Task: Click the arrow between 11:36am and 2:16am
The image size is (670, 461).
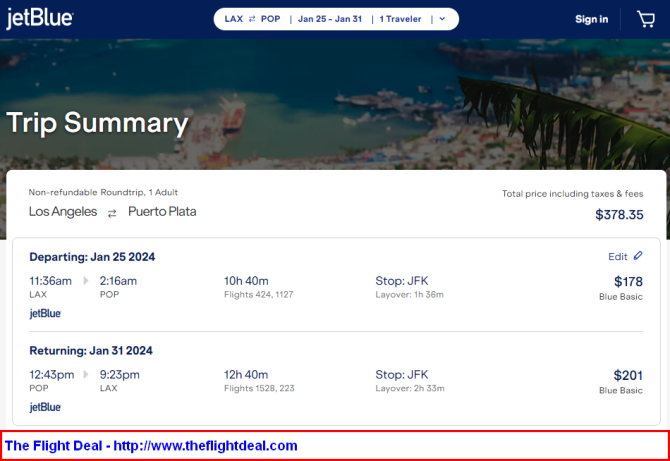Action: coord(86,281)
